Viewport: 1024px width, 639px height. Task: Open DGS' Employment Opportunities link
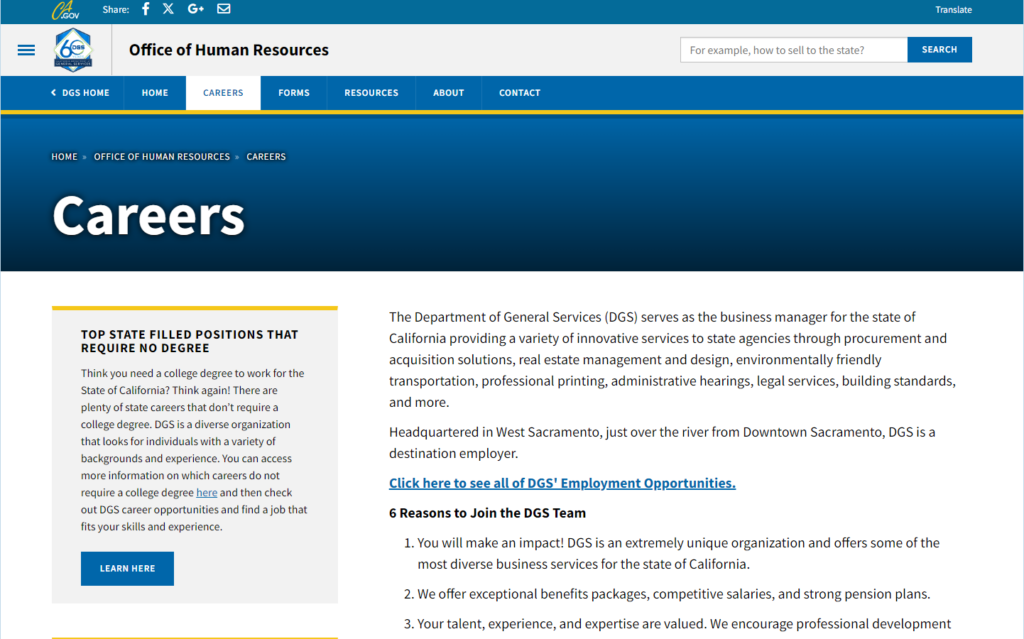pos(562,483)
